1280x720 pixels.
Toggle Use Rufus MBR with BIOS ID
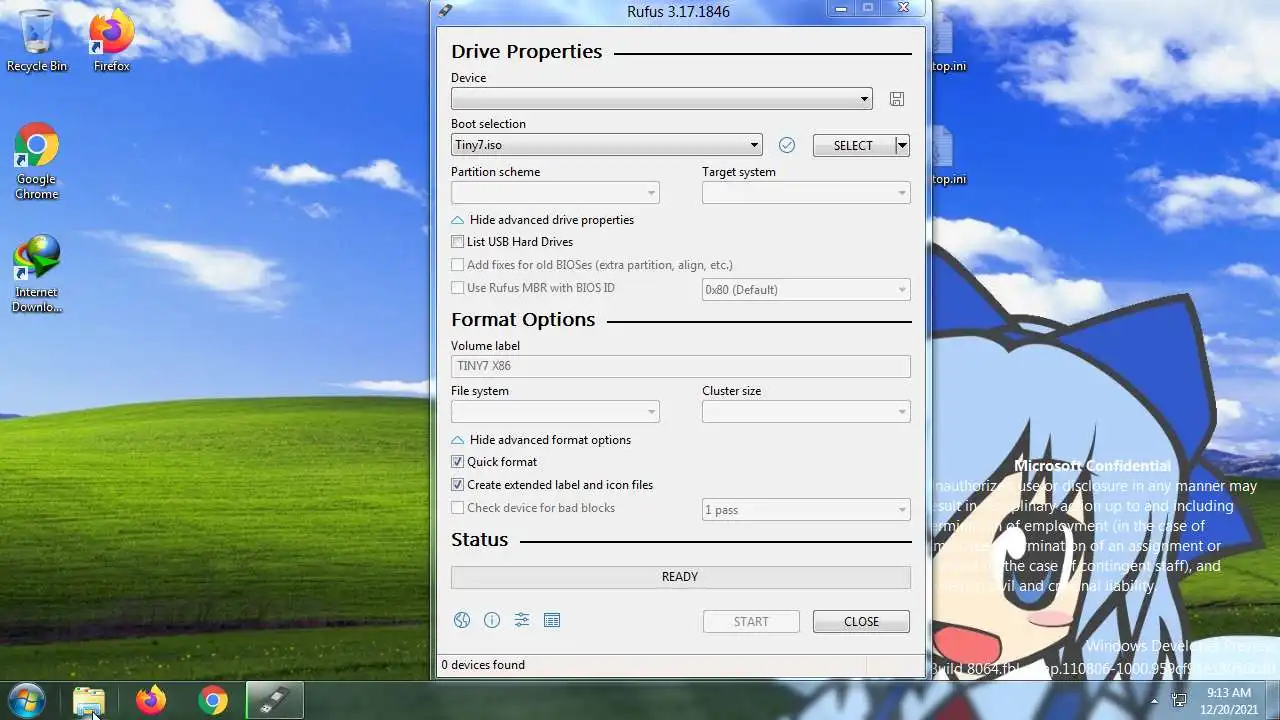(457, 288)
